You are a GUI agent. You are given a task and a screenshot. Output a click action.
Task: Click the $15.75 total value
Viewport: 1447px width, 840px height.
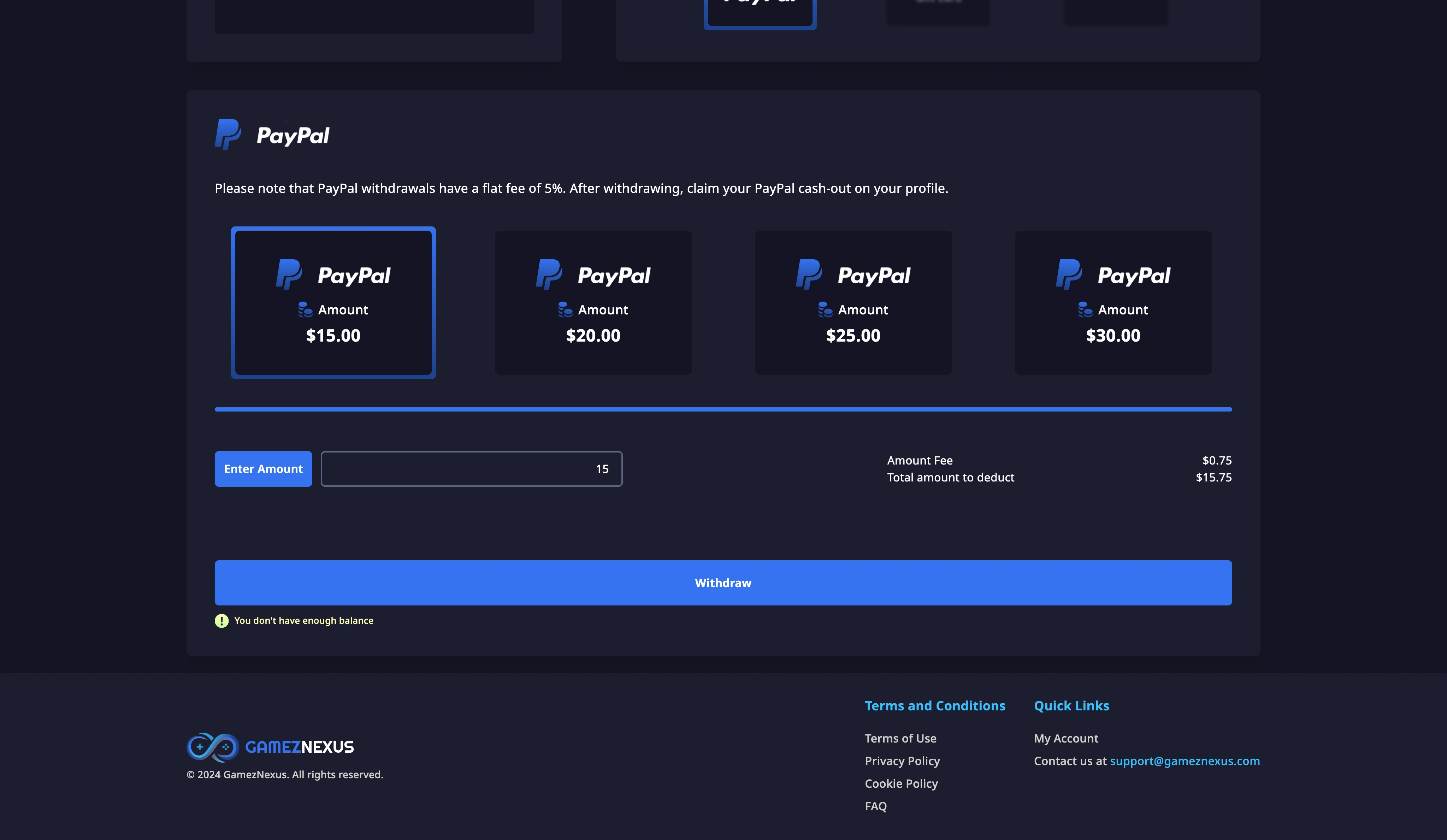click(1213, 478)
